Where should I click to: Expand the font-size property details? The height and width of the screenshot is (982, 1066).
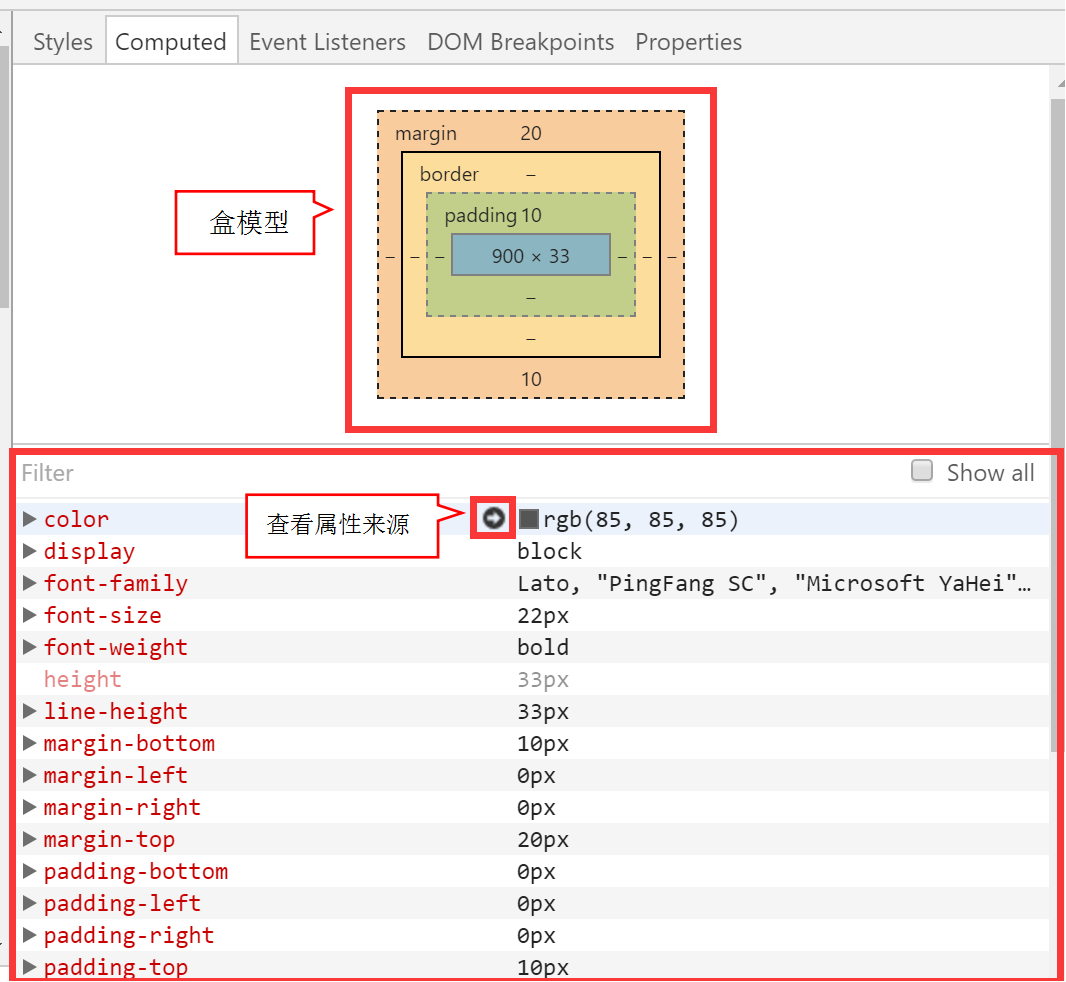point(30,615)
